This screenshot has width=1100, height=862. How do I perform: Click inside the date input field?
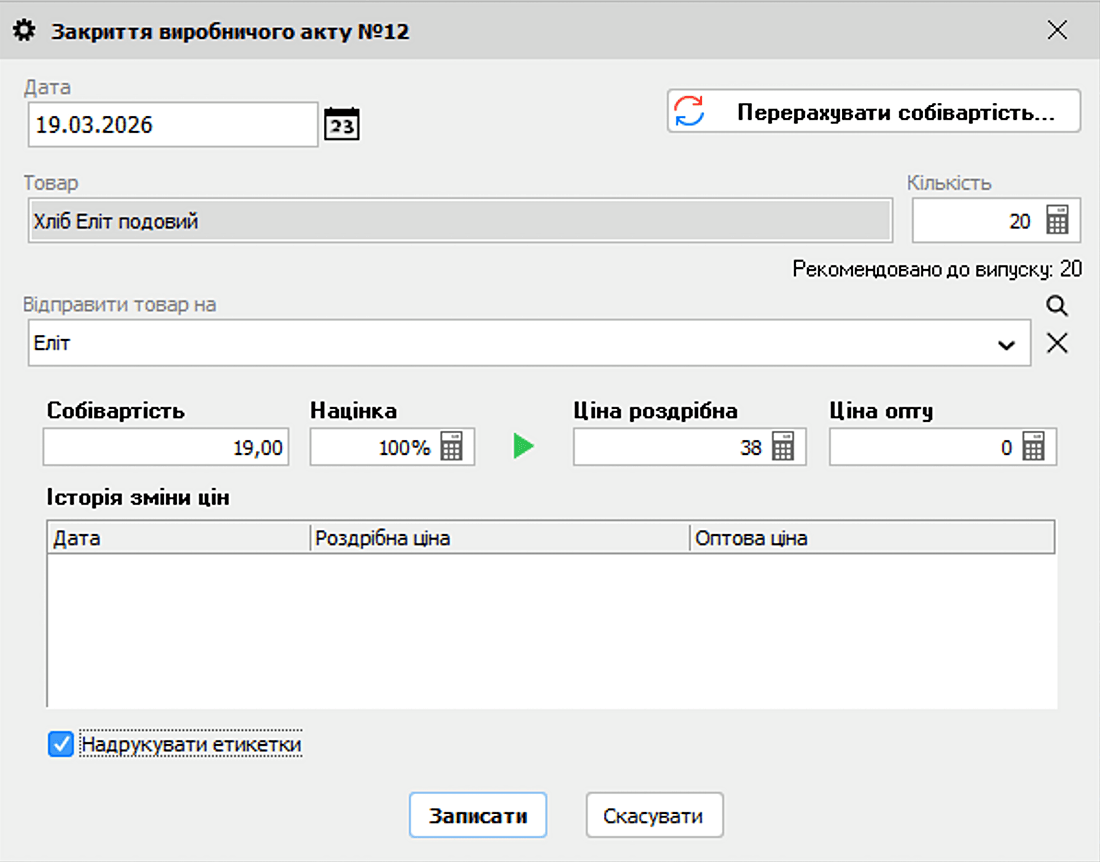pos(170,124)
